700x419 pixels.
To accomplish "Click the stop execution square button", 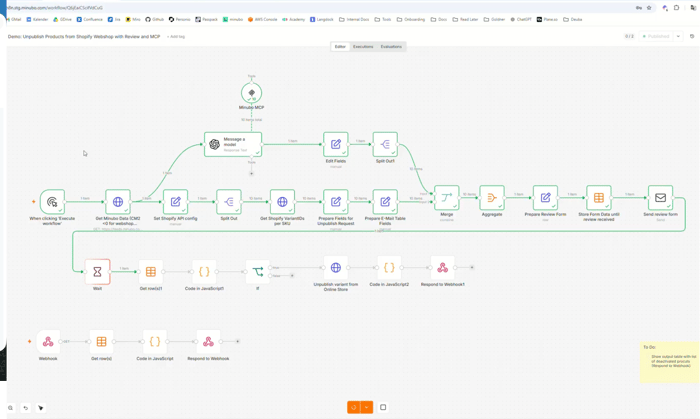I will coord(383,407).
